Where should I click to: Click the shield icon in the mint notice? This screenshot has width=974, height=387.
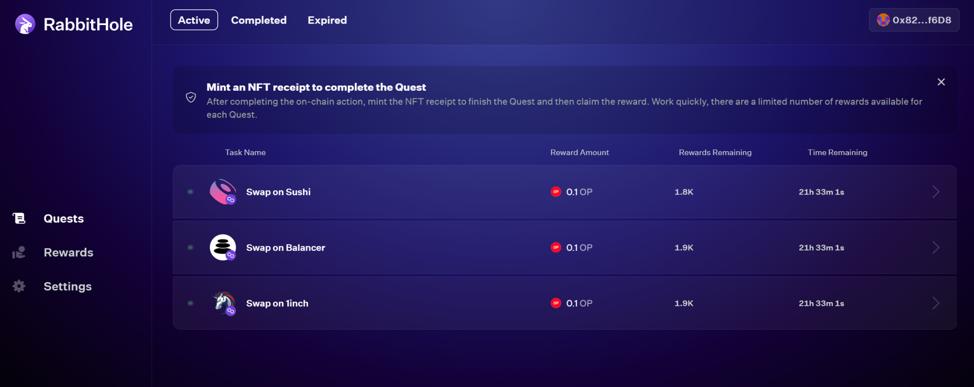(191, 98)
